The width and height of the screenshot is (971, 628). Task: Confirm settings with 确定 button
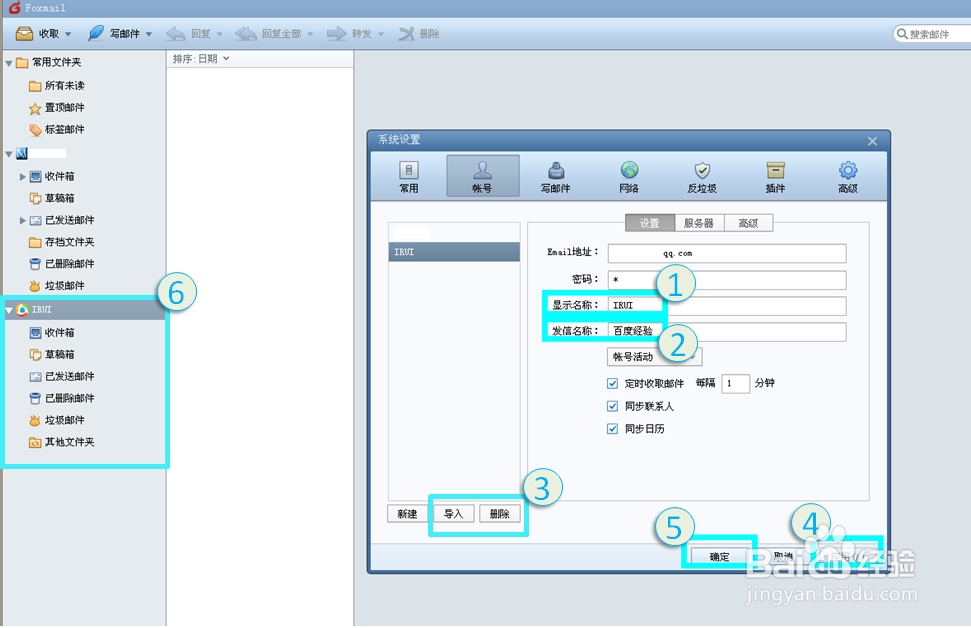coord(720,557)
